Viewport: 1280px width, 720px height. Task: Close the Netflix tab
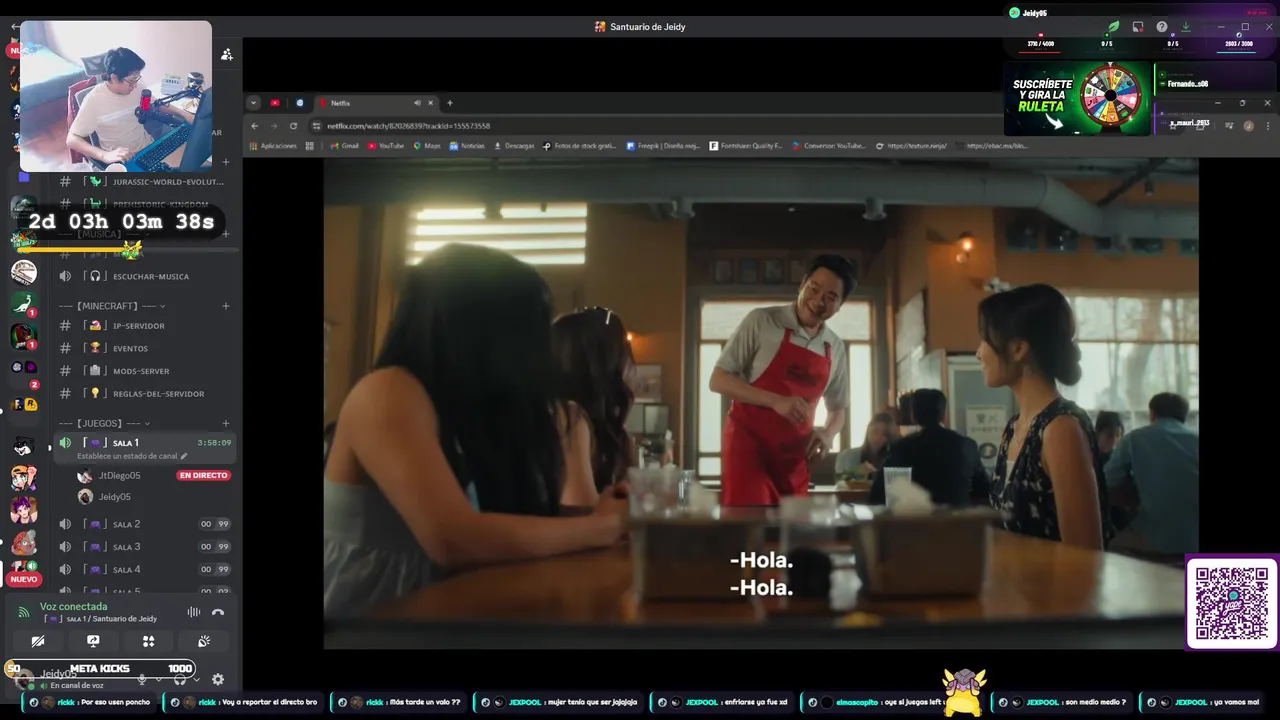(431, 103)
